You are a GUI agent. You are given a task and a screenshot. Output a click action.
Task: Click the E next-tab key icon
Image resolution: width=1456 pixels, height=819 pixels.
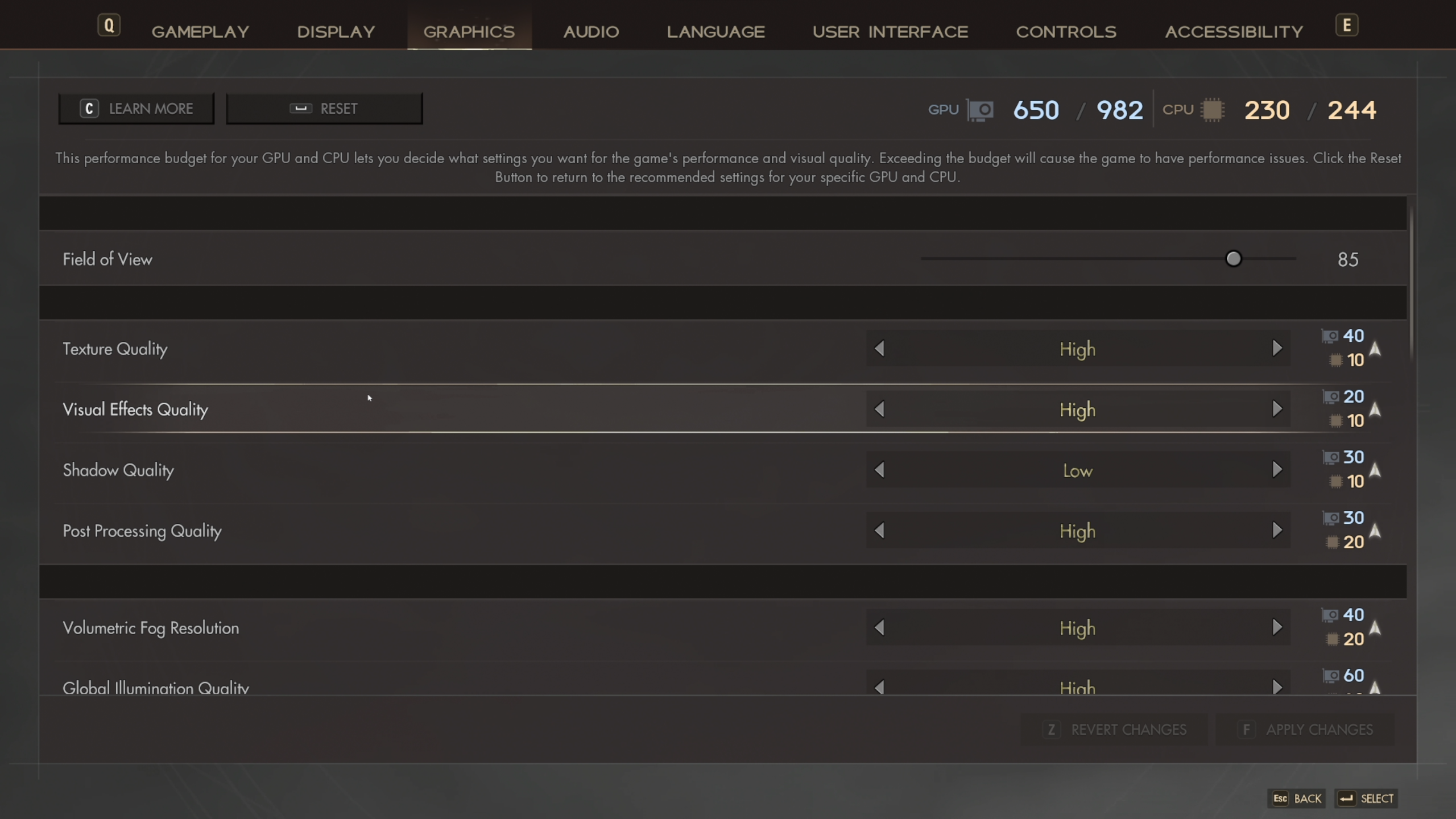coord(1347,26)
